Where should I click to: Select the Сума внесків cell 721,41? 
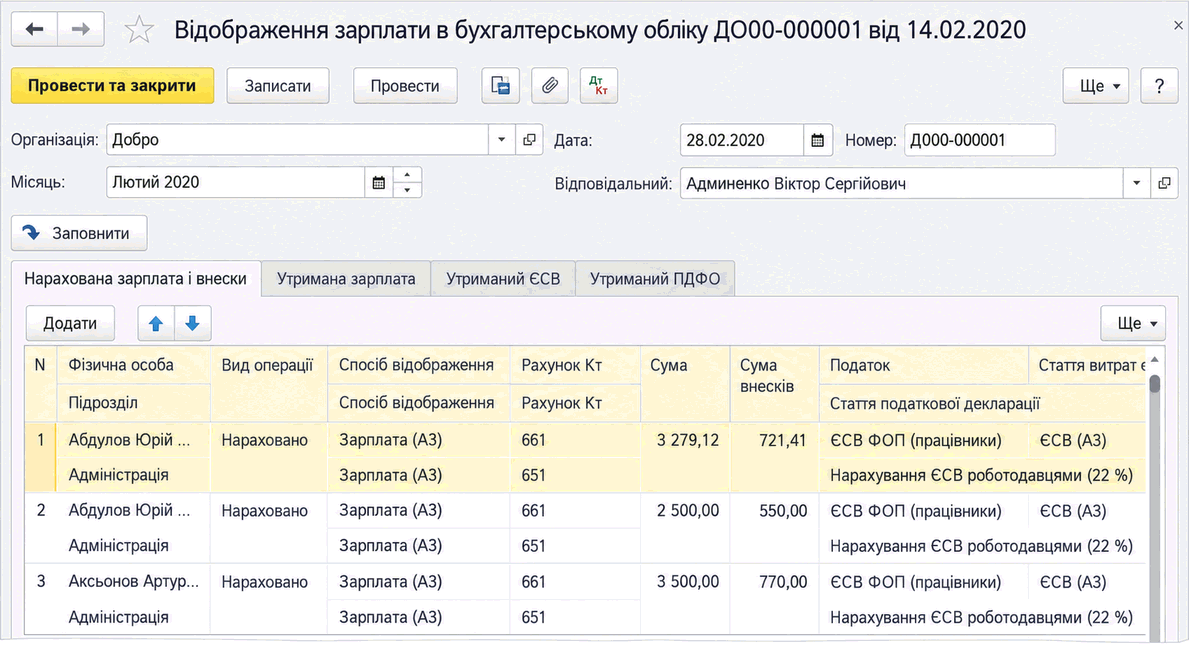(775, 441)
